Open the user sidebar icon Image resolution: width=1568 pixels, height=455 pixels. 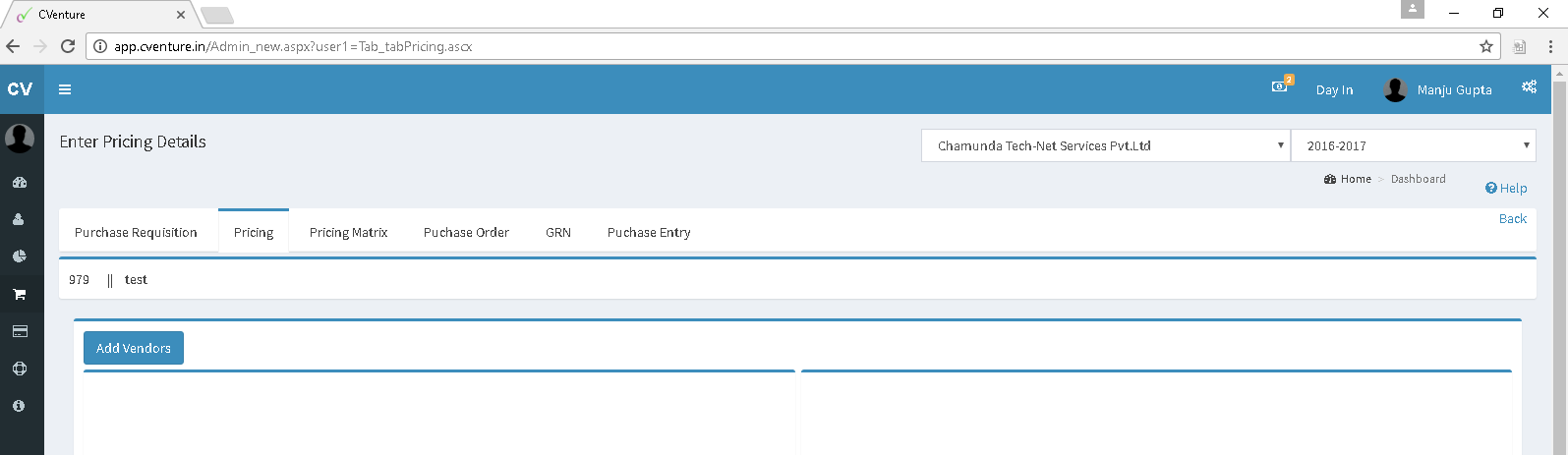[x=19, y=219]
